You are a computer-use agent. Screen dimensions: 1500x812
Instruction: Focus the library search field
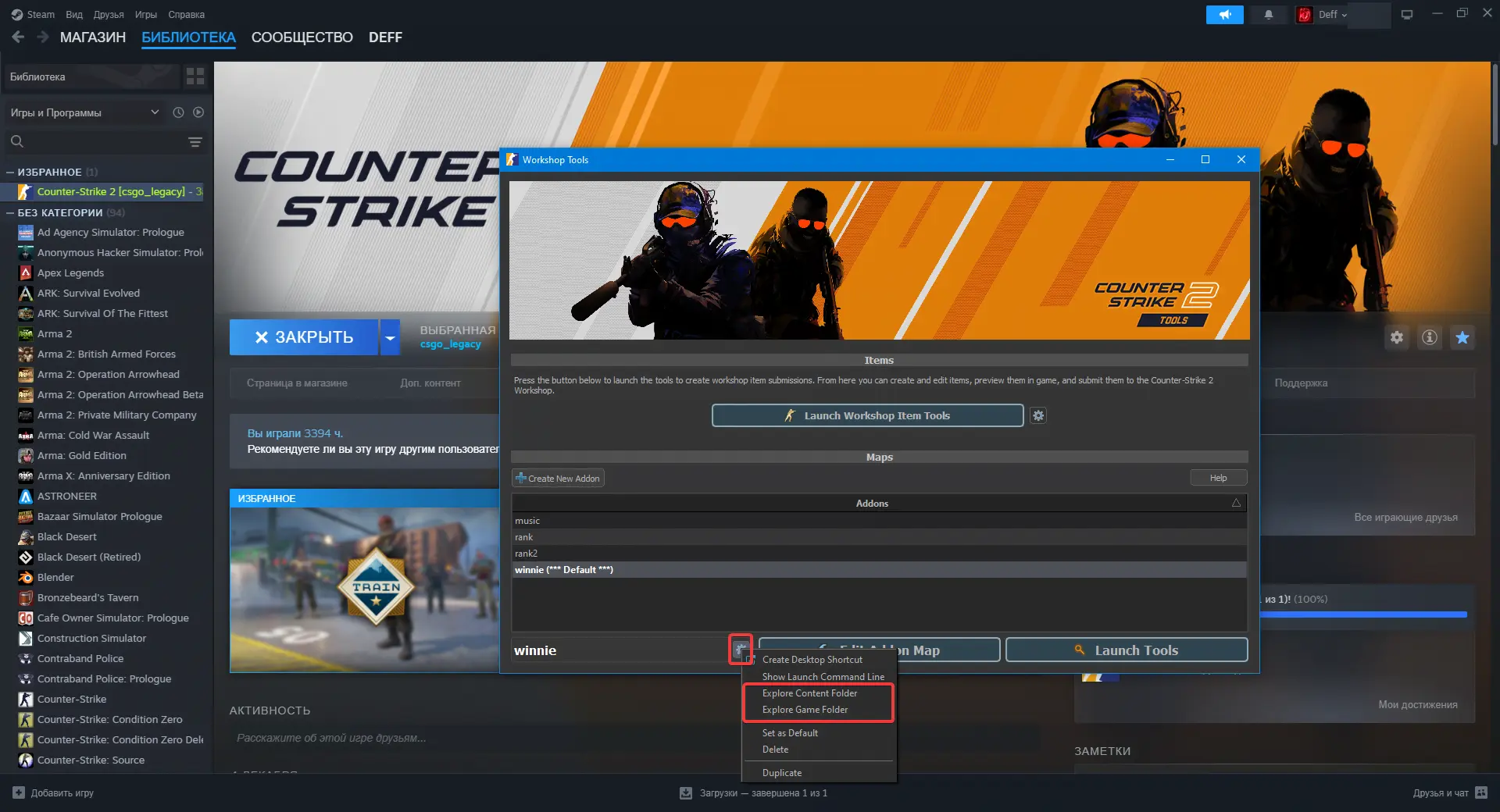[94, 141]
